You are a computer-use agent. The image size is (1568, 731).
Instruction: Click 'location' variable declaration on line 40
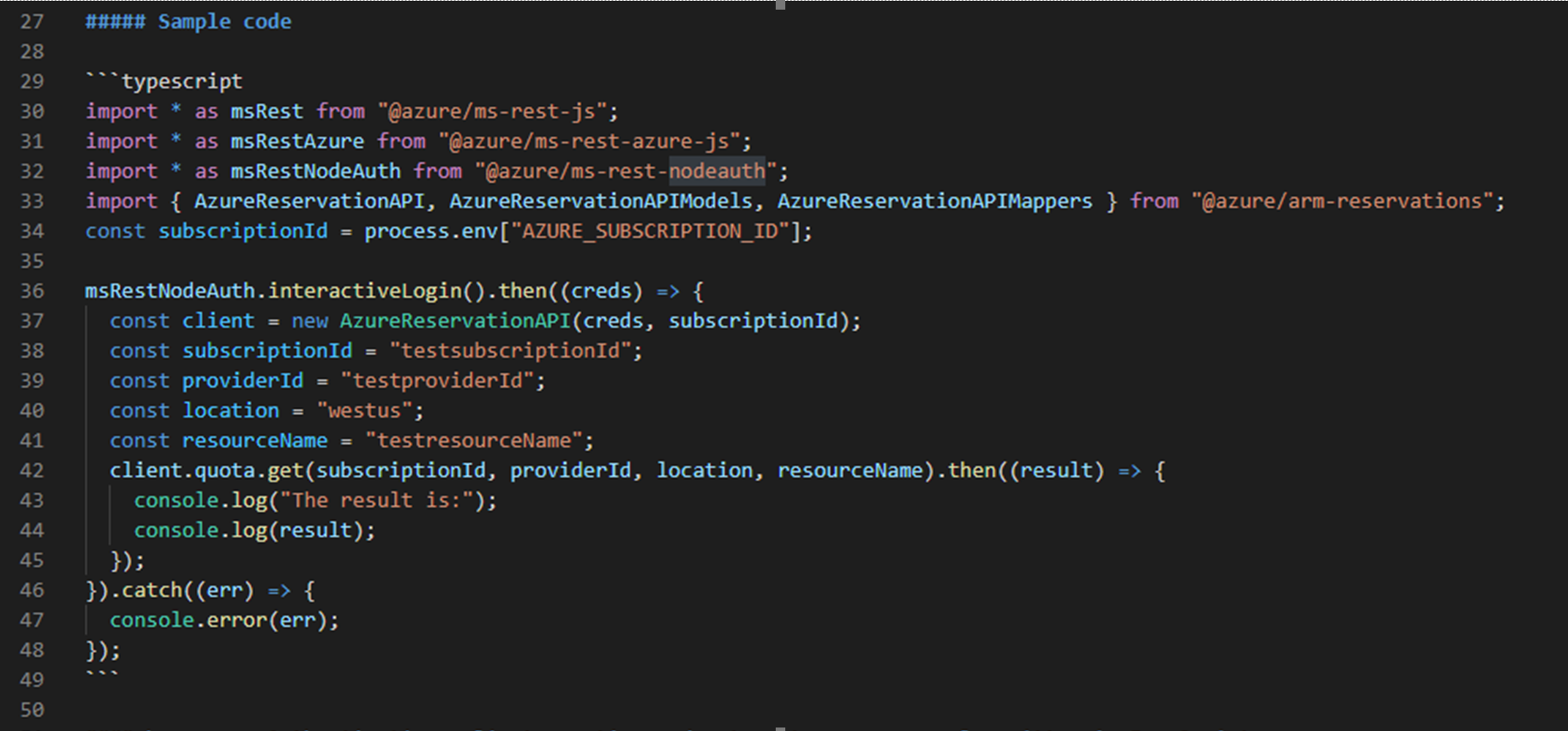coord(230,411)
